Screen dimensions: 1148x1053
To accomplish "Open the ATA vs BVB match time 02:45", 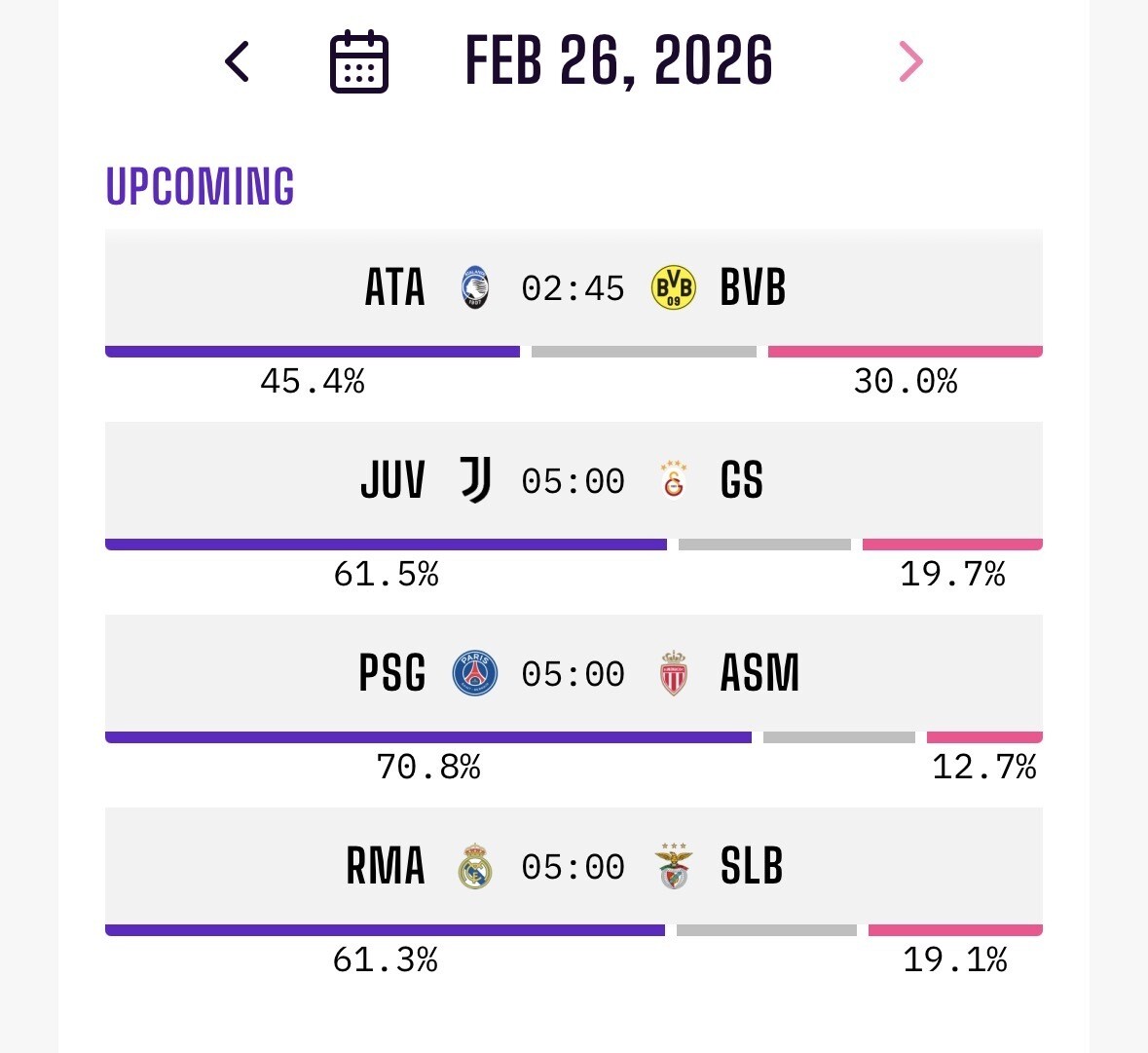I will pos(573,288).
